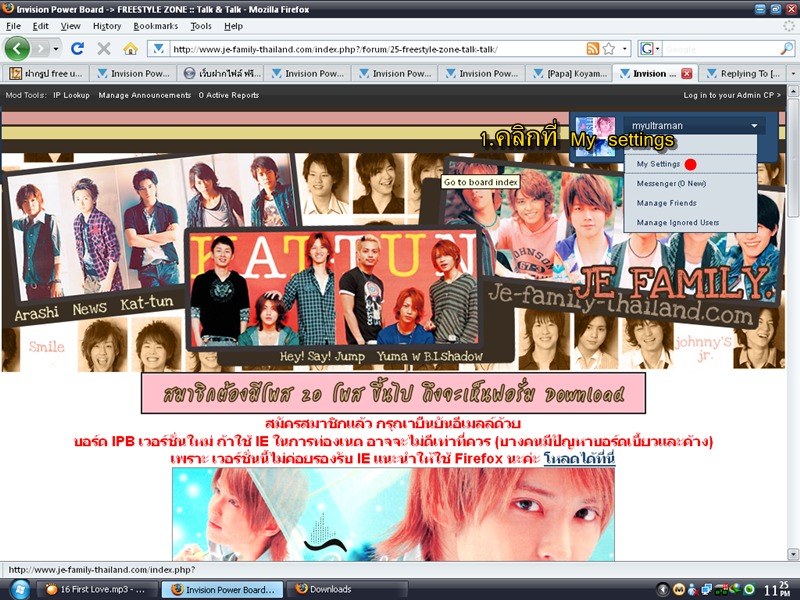Expand the myultraman user dropdown

[x=754, y=126]
